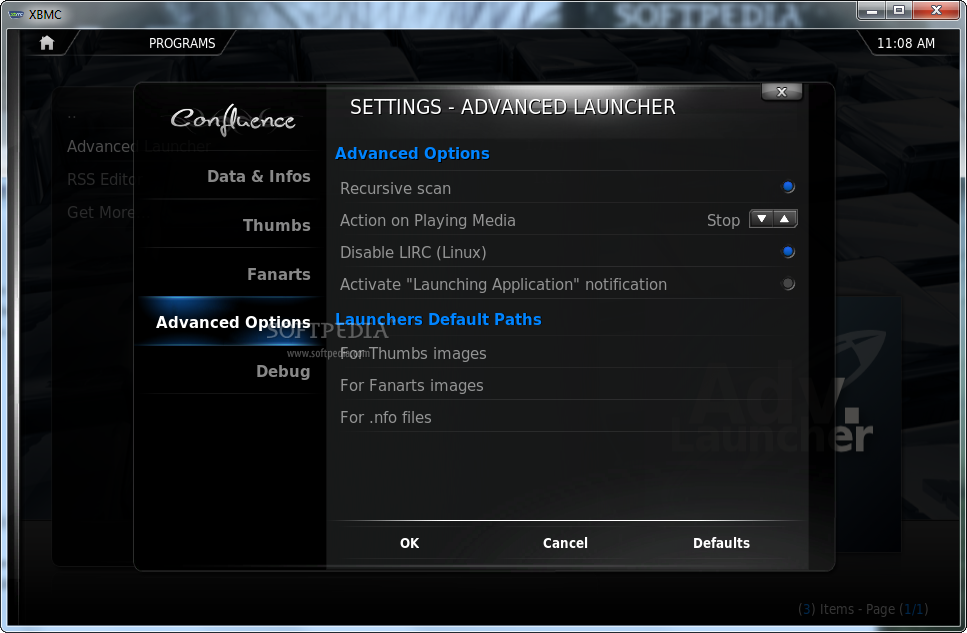
Task: Toggle Disable LIRC (Linux) option
Action: click(x=788, y=252)
